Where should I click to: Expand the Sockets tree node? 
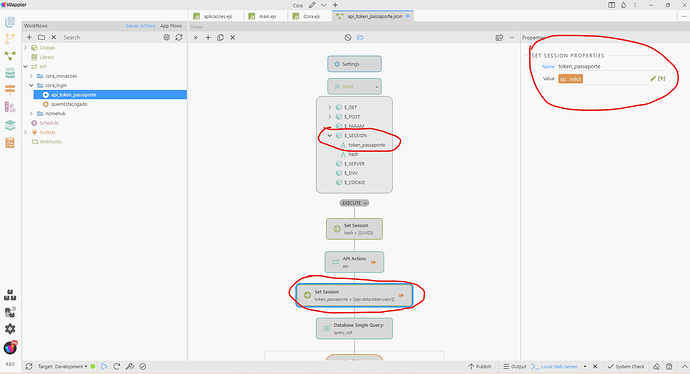click(x=26, y=132)
